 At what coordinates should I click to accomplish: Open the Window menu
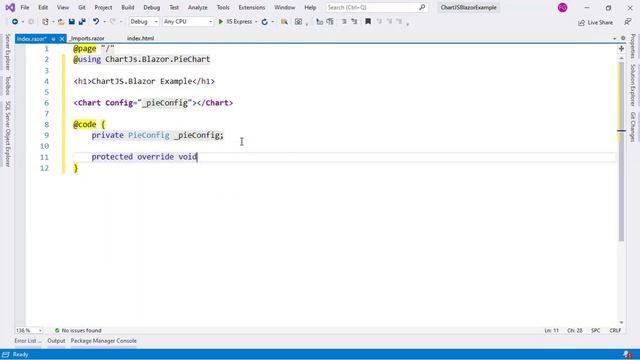coord(284,7)
